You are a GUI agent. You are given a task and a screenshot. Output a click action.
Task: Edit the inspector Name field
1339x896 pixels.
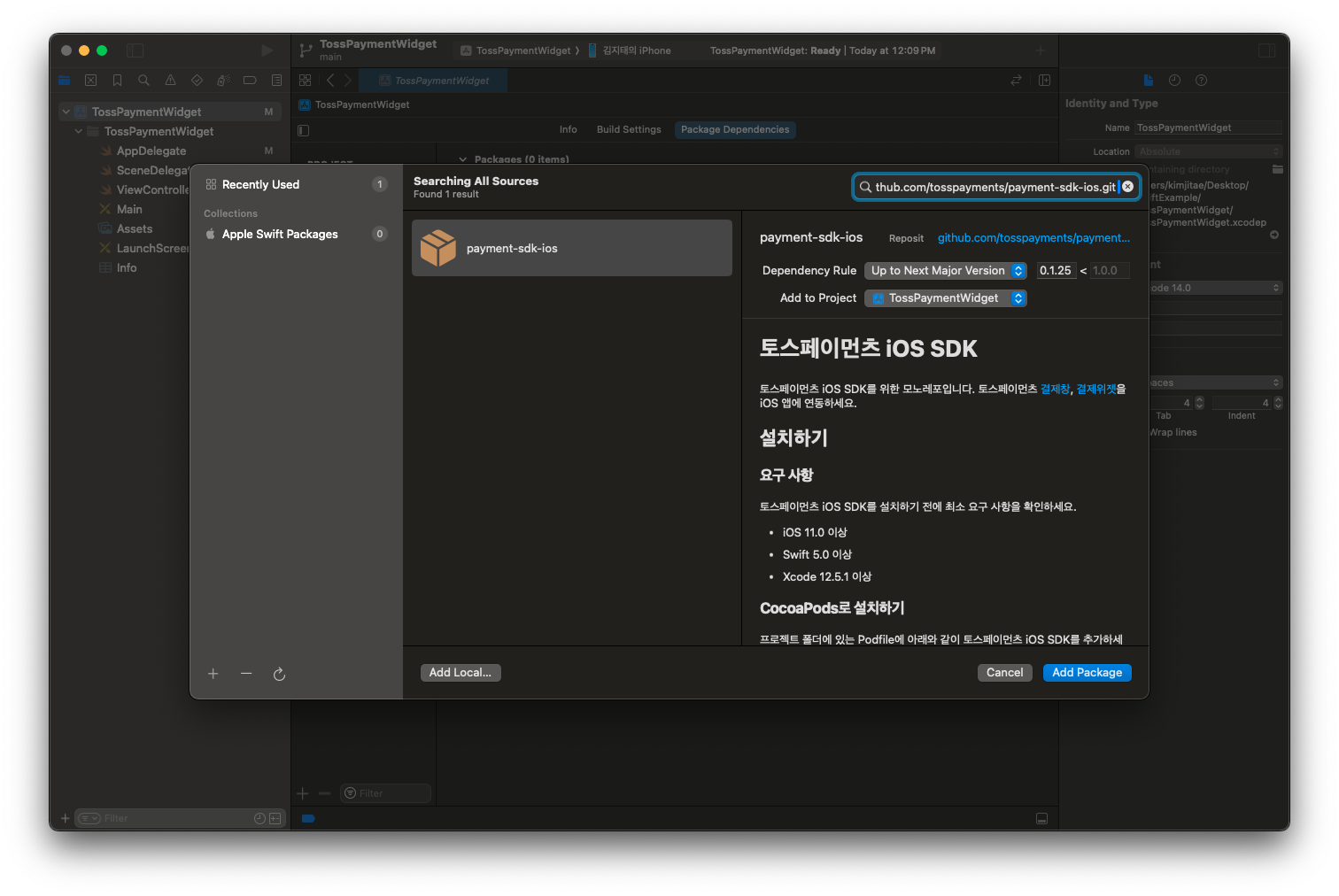1208,127
